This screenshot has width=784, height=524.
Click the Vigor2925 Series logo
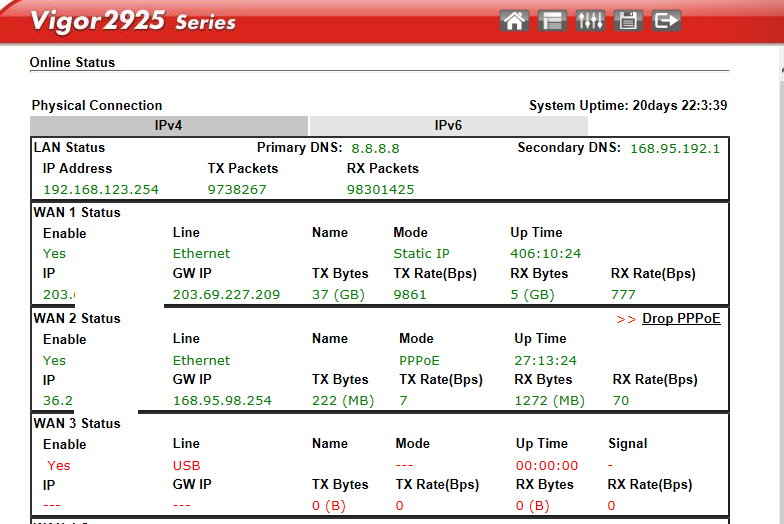point(132,22)
